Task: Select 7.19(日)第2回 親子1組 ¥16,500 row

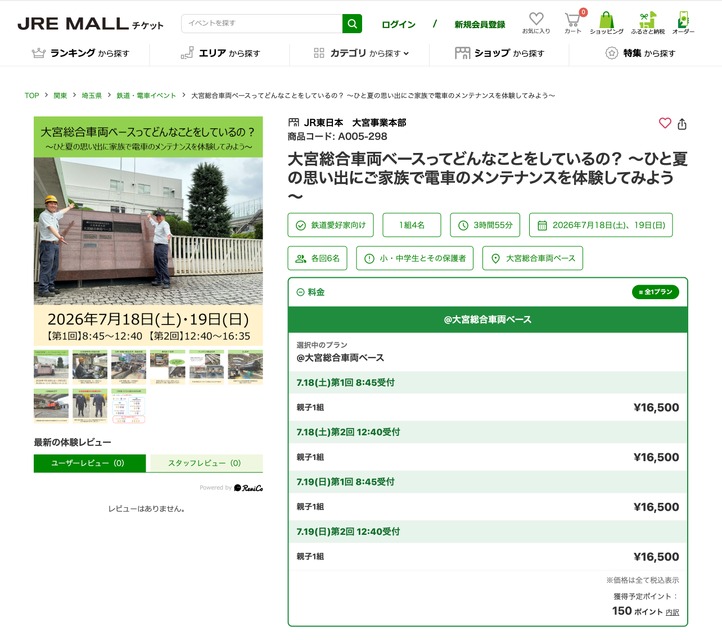Action: click(488, 557)
